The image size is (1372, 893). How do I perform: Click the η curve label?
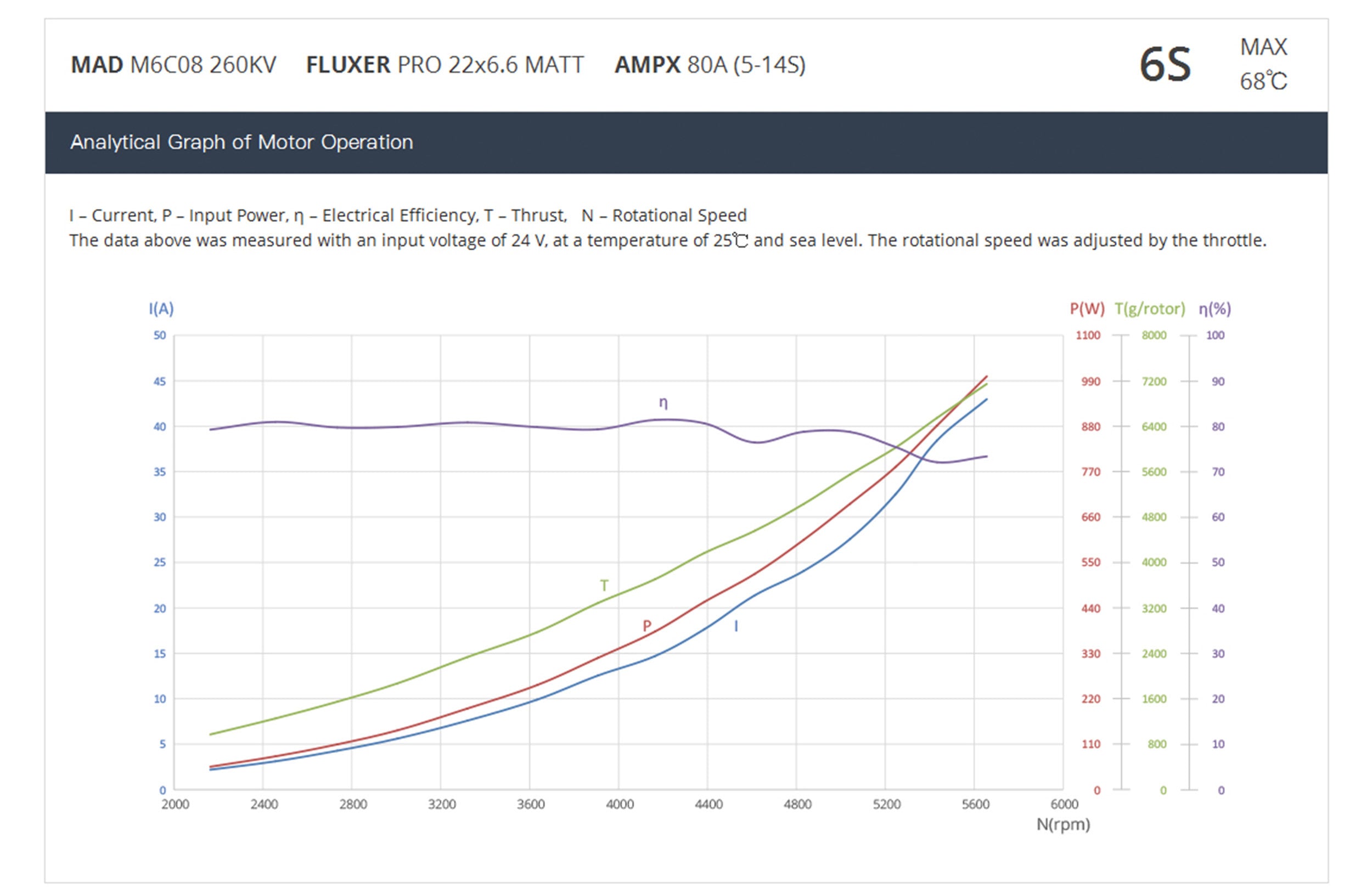pyautogui.click(x=663, y=403)
